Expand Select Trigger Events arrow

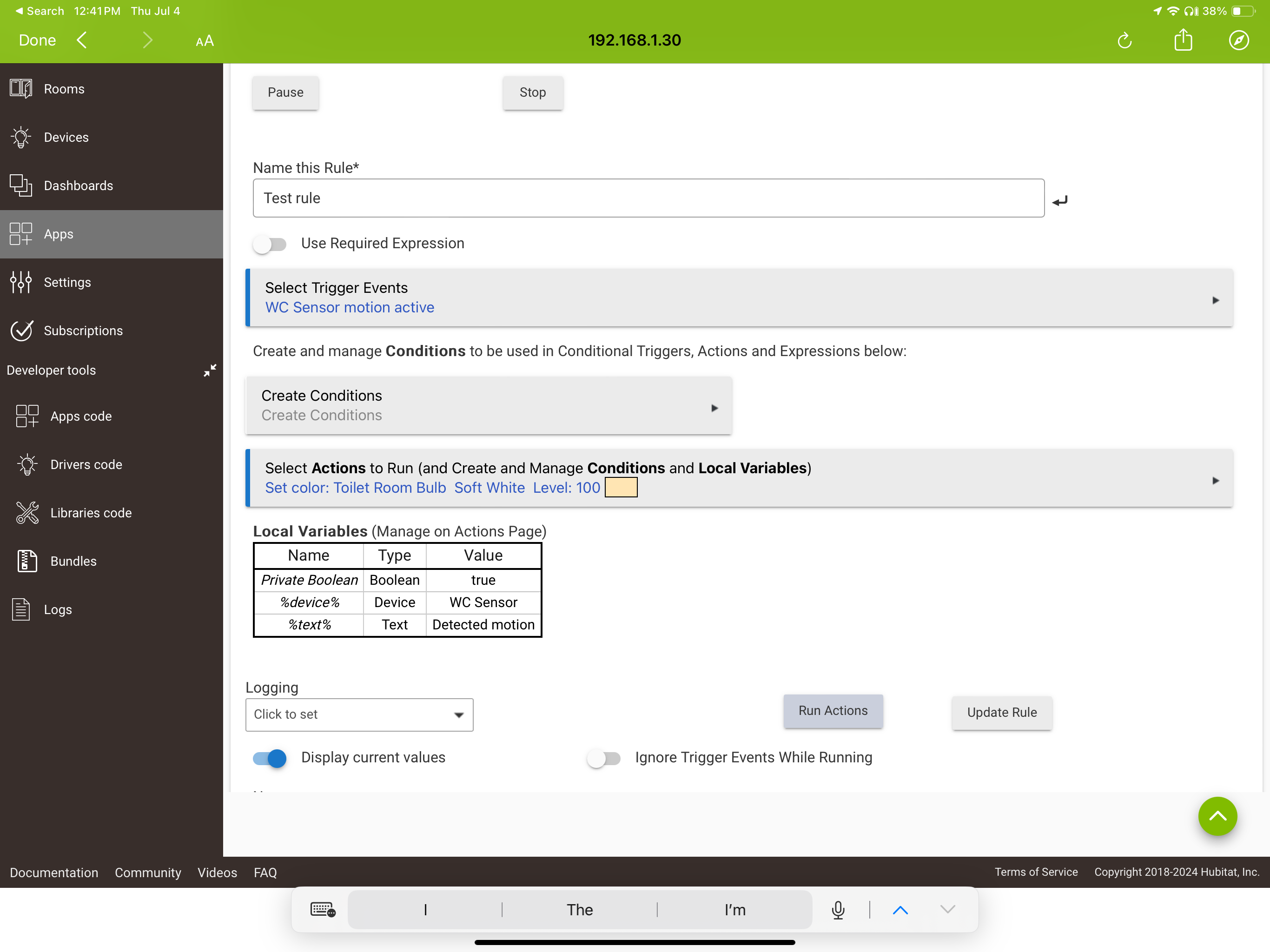click(1215, 300)
